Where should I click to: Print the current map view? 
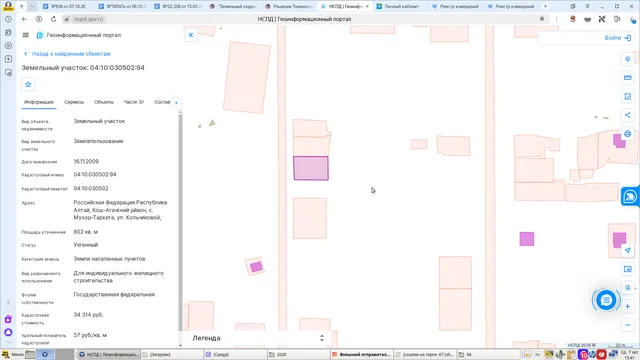(x=628, y=134)
